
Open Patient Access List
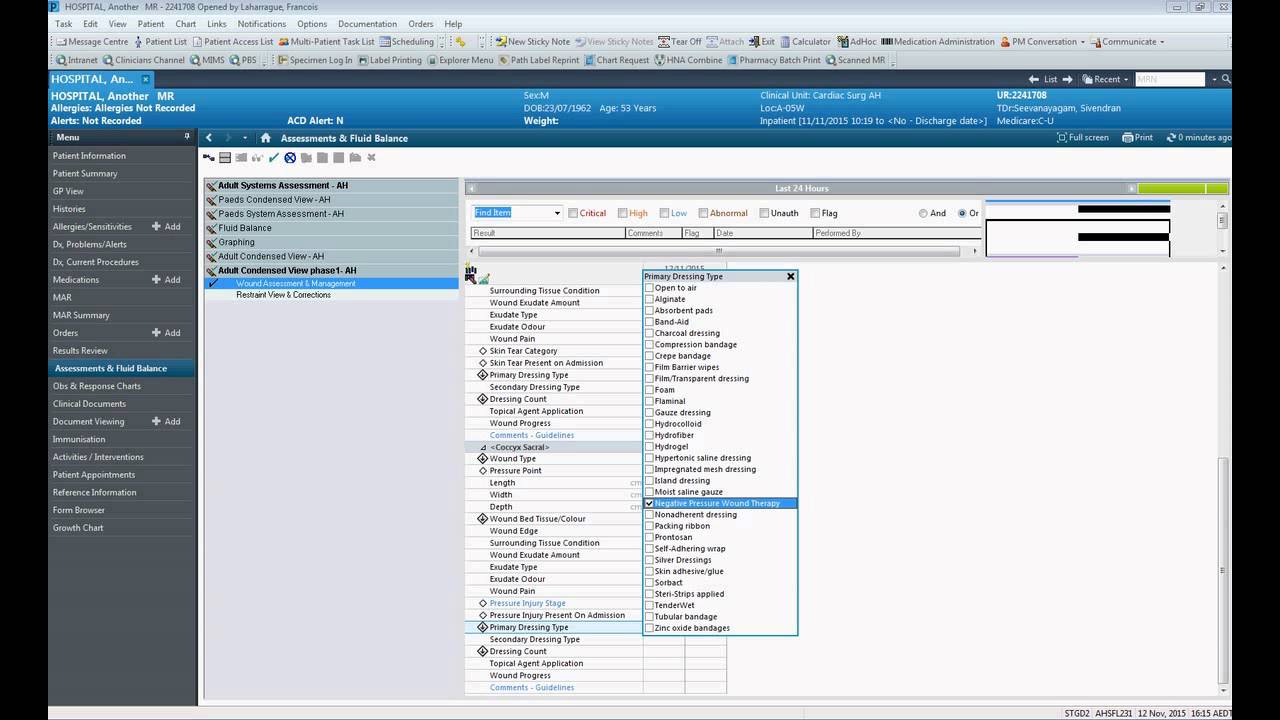pyautogui.click(x=232, y=42)
